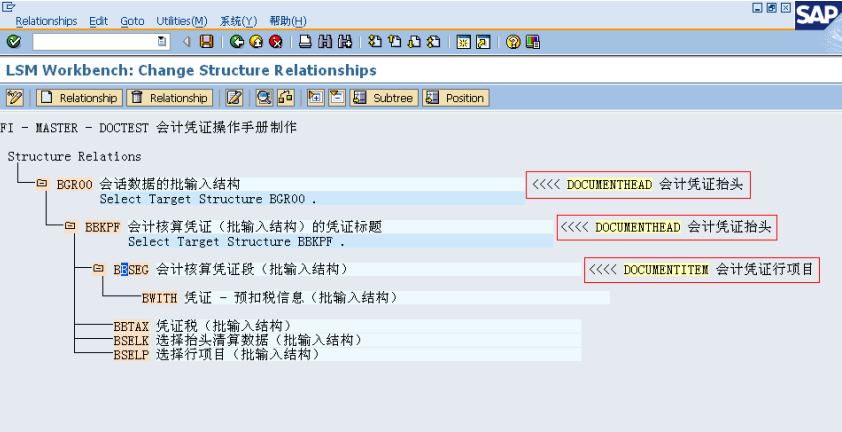Click the Create Relationship button

(79, 98)
